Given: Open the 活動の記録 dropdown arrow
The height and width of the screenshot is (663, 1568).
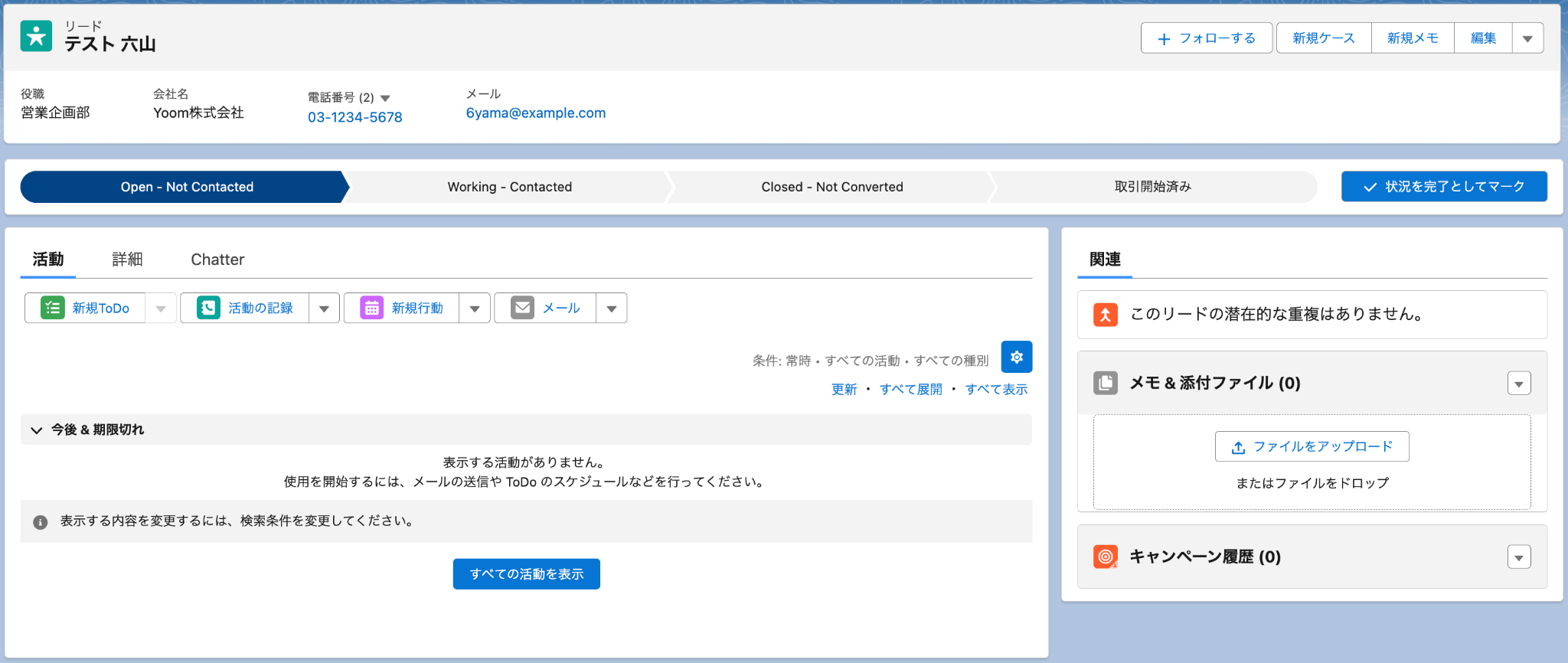Looking at the screenshot, I should pos(324,308).
